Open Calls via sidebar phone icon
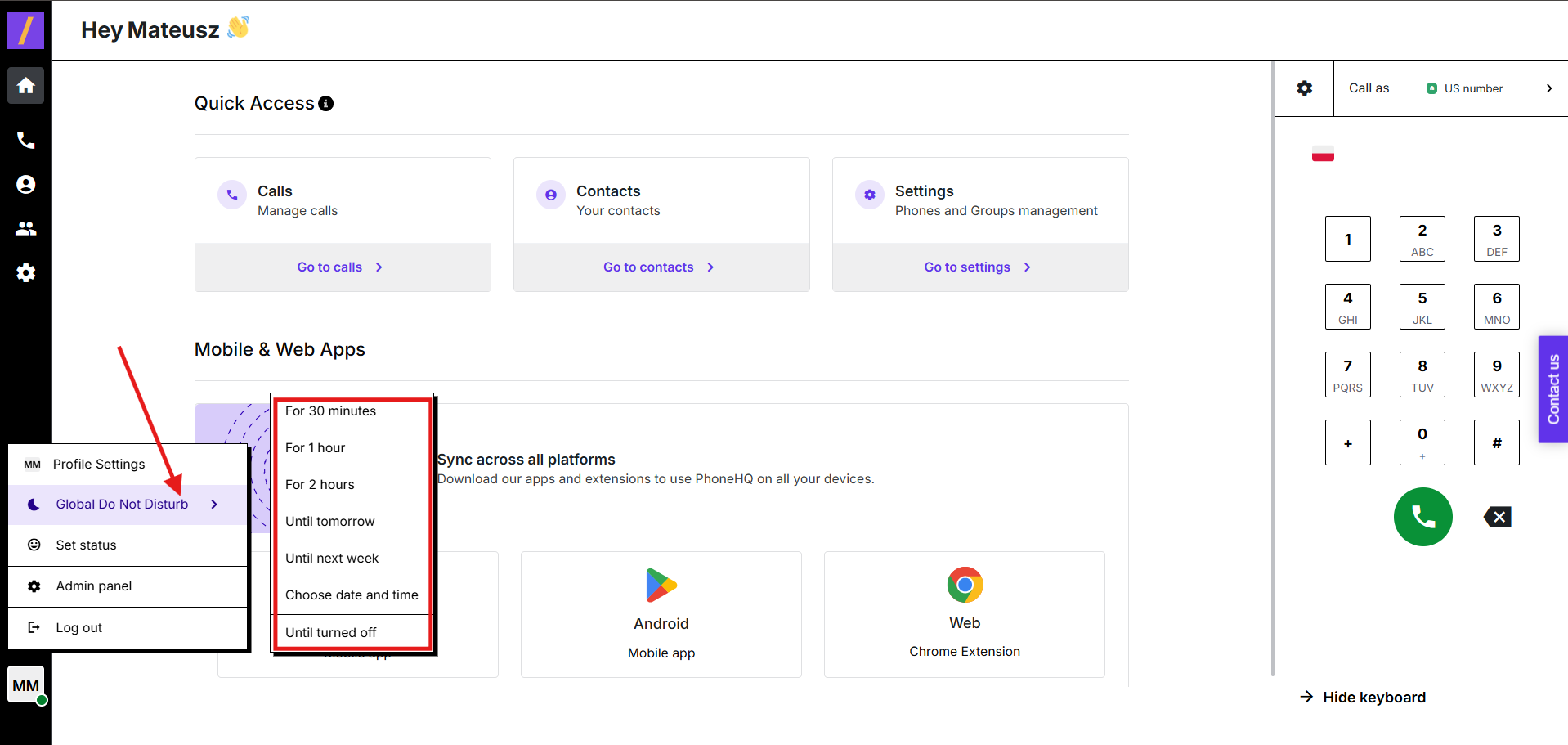1568x745 pixels. coord(26,141)
